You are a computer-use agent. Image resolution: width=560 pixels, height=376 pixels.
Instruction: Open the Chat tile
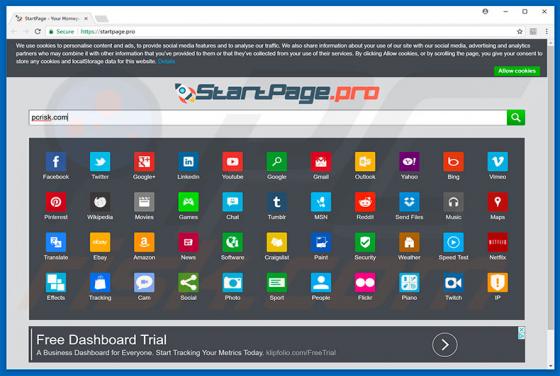[x=232, y=202]
